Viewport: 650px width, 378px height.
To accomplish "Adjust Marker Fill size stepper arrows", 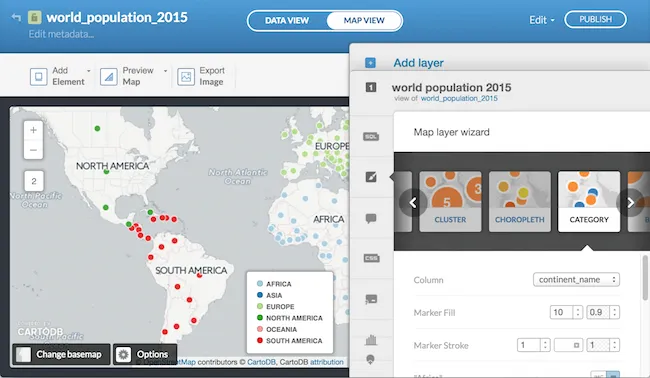I will [578, 312].
